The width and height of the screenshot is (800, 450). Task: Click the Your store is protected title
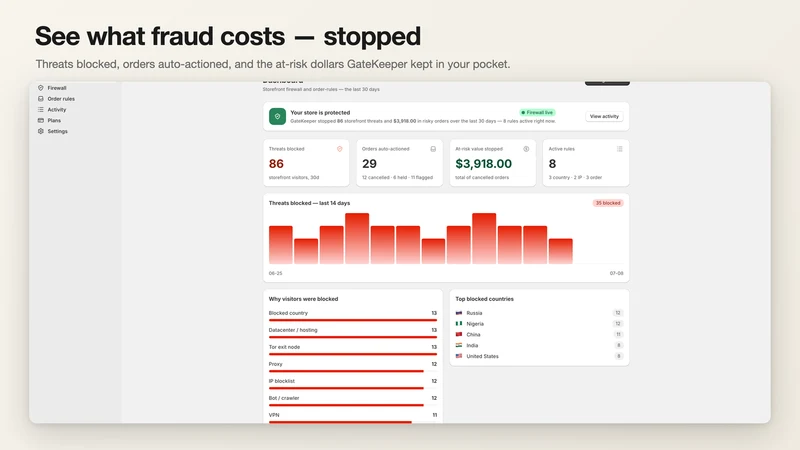click(320, 113)
